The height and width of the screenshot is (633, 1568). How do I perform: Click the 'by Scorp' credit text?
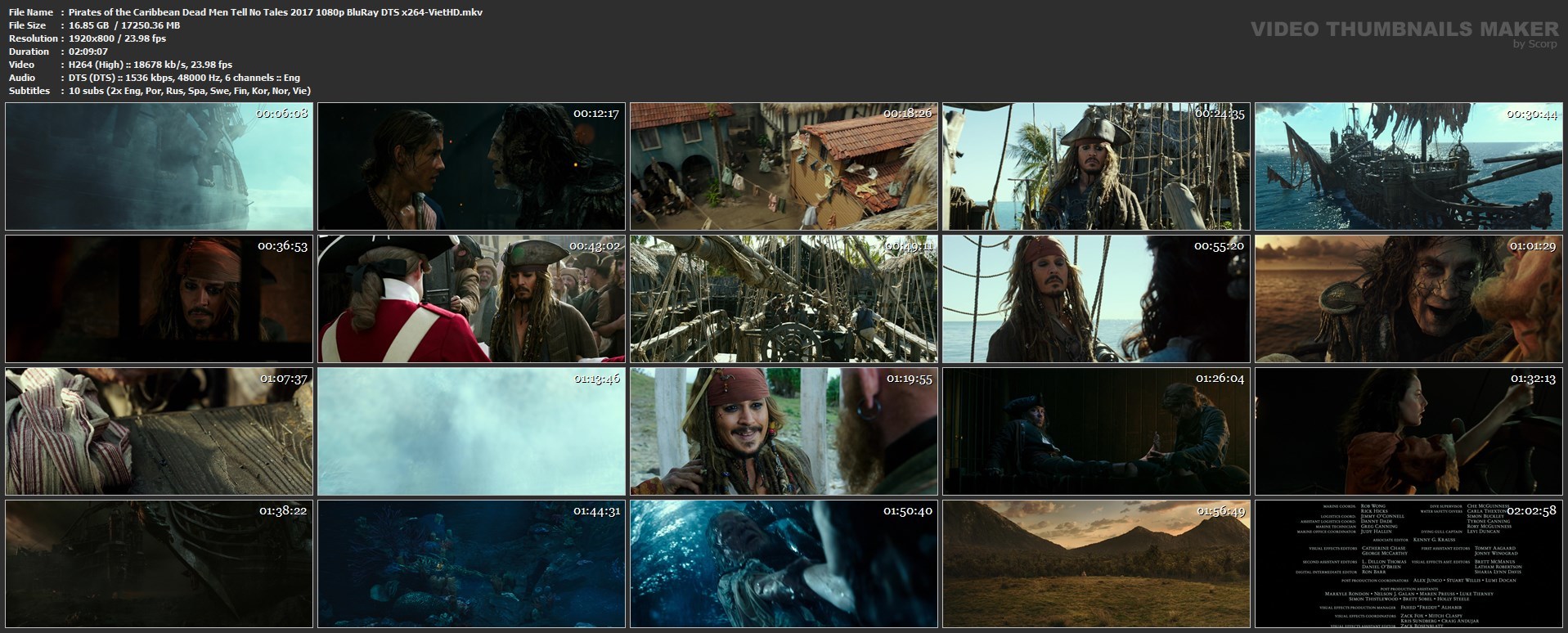coord(1535,44)
